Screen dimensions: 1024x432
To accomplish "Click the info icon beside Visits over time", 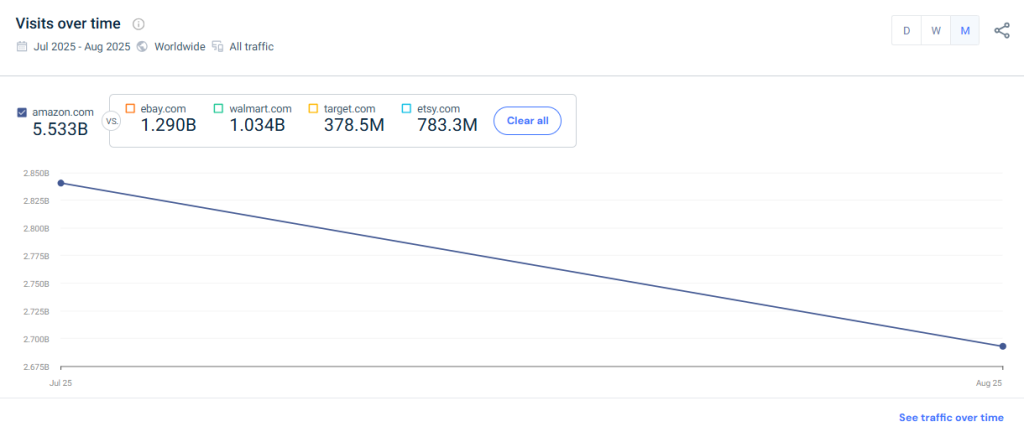I will (x=138, y=24).
